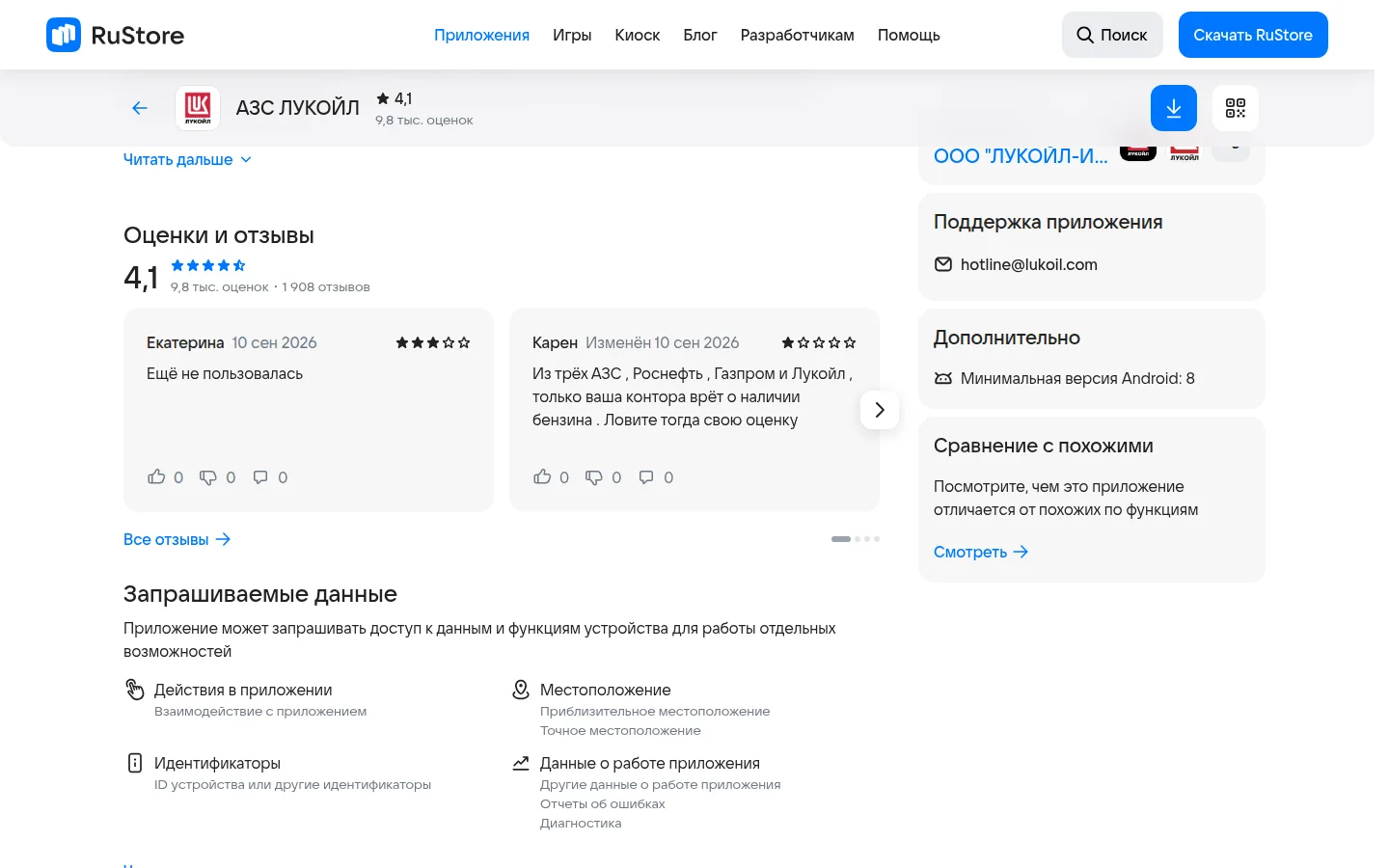Viewport: 1389px width, 868px height.
Task: Expand Читать дальше description
Action: (x=188, y=159)
